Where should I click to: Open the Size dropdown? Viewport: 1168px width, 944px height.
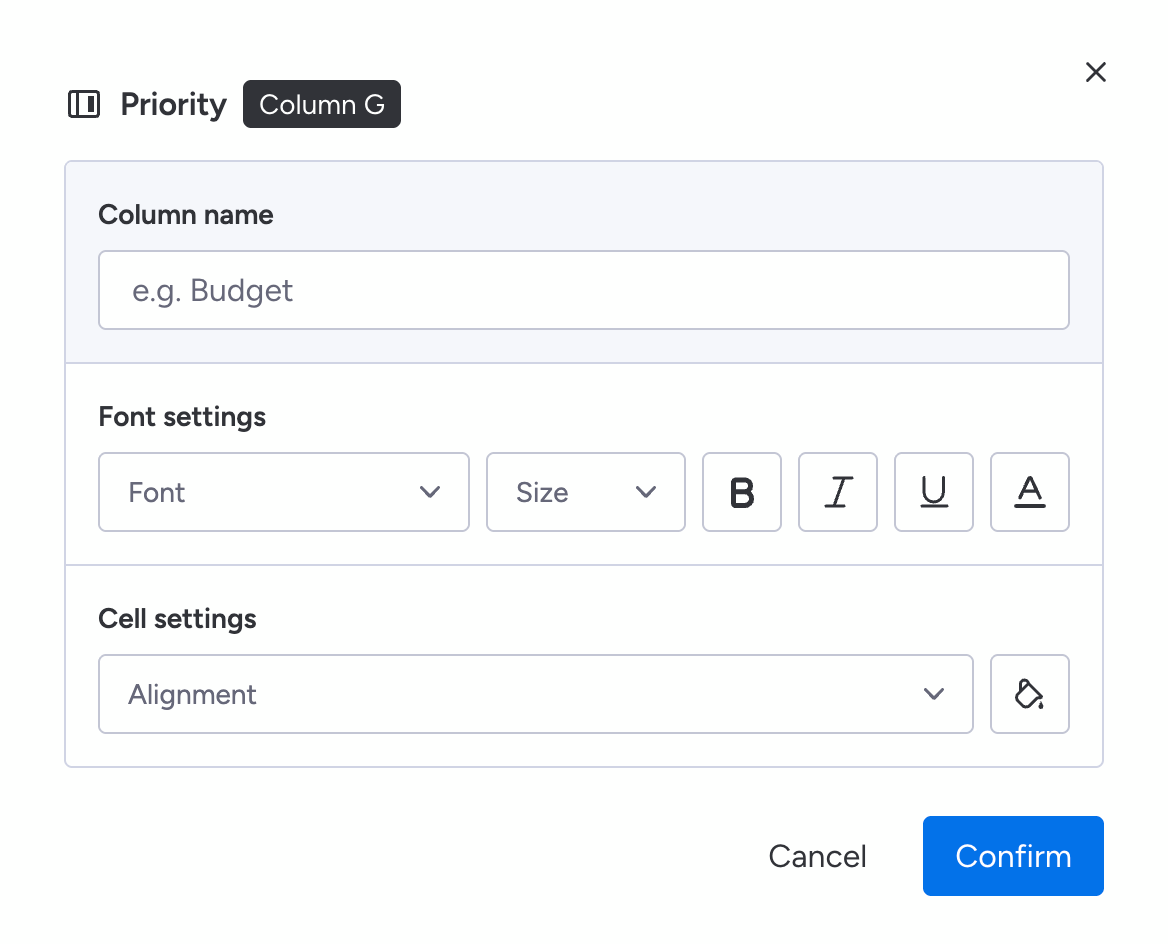click(x=586, y=492)
